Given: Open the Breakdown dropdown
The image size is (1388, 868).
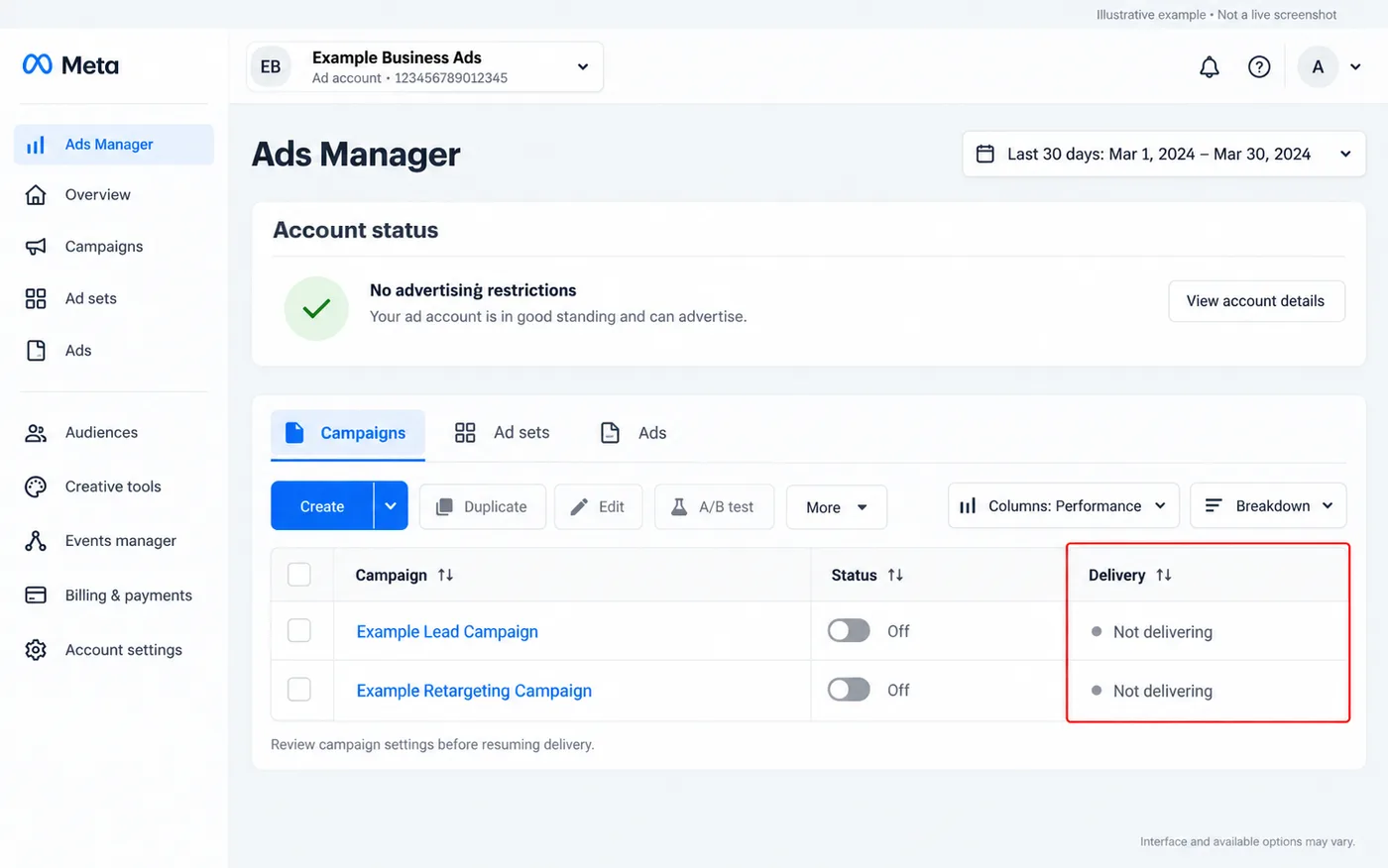Looking at the screenshot, I should [x=1268, y=506].
